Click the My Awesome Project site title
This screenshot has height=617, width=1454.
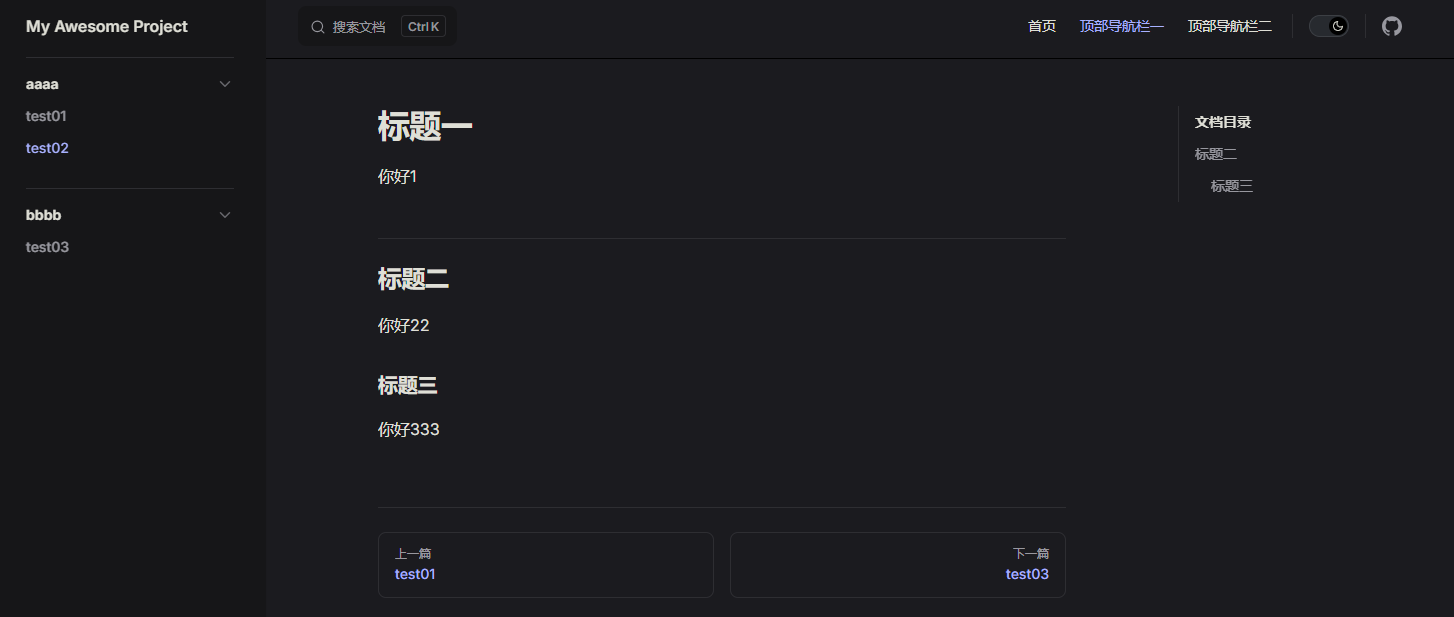click(106, 27)
